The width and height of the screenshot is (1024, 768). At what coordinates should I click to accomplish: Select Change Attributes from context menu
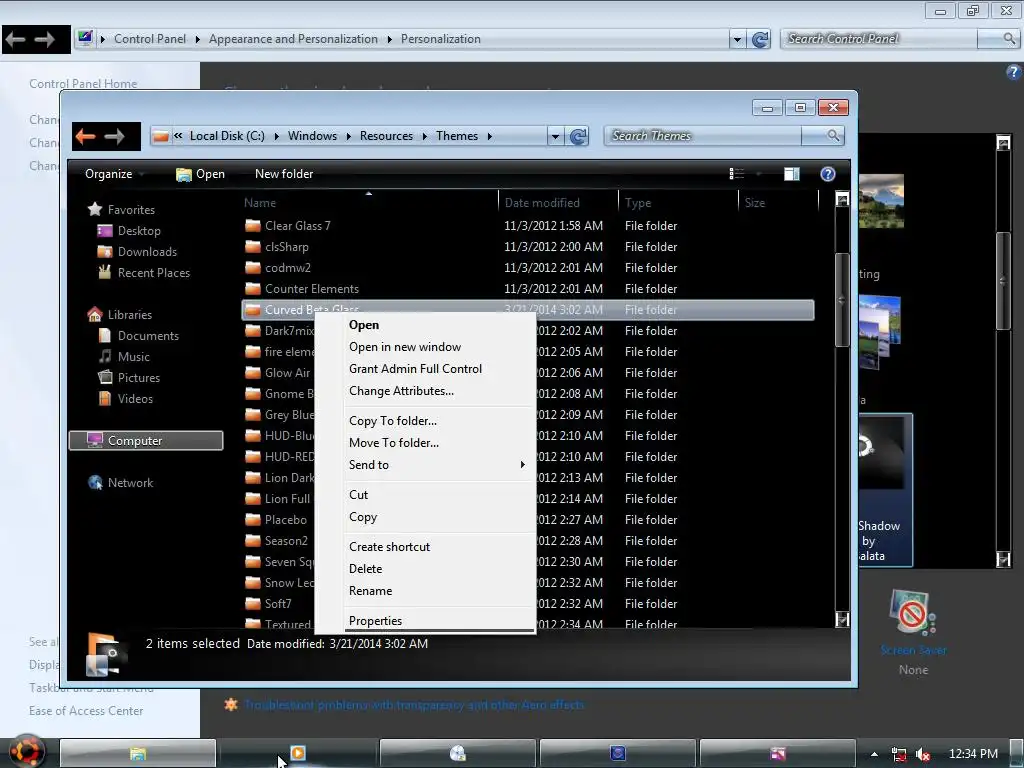402,391
